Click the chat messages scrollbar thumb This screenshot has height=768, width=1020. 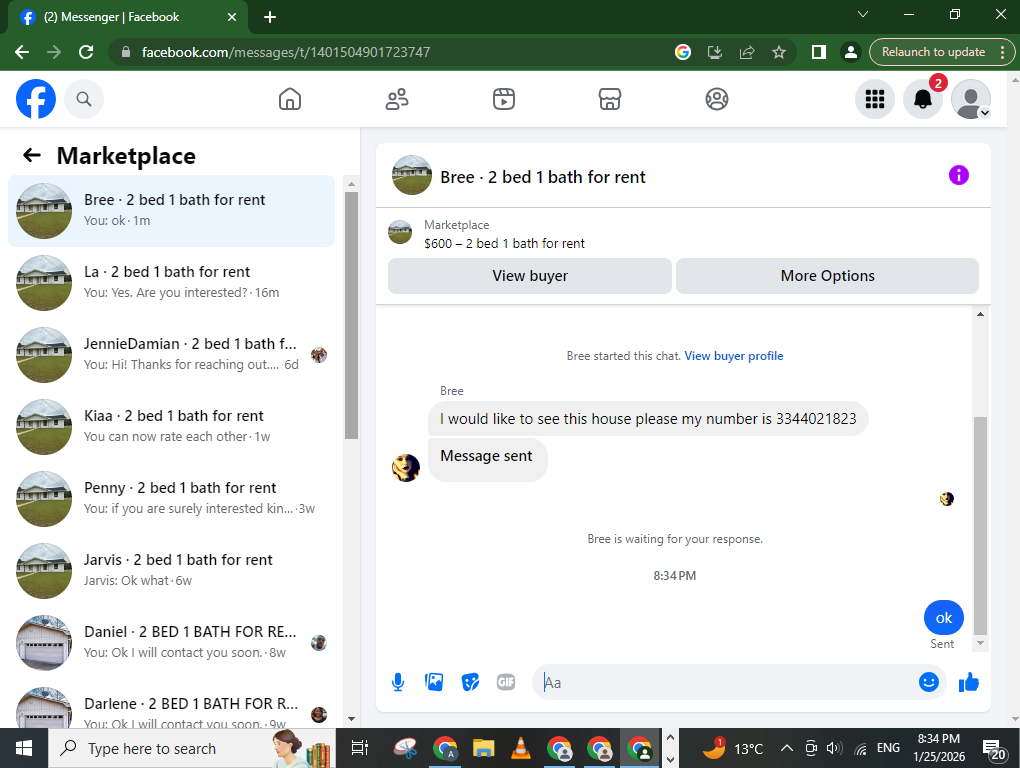[980, 525]
